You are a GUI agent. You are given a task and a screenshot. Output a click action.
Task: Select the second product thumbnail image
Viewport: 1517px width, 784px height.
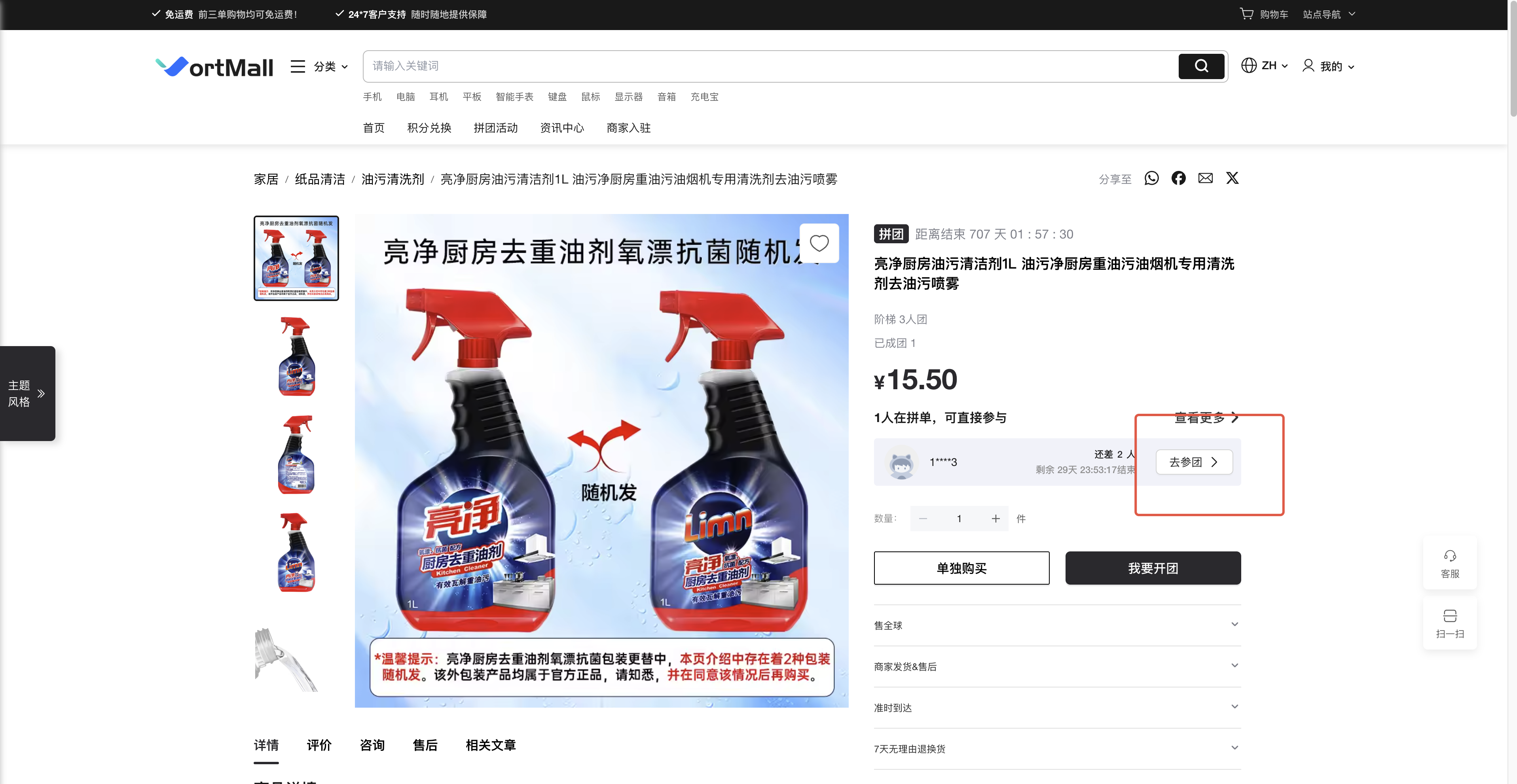click(296, 356)
